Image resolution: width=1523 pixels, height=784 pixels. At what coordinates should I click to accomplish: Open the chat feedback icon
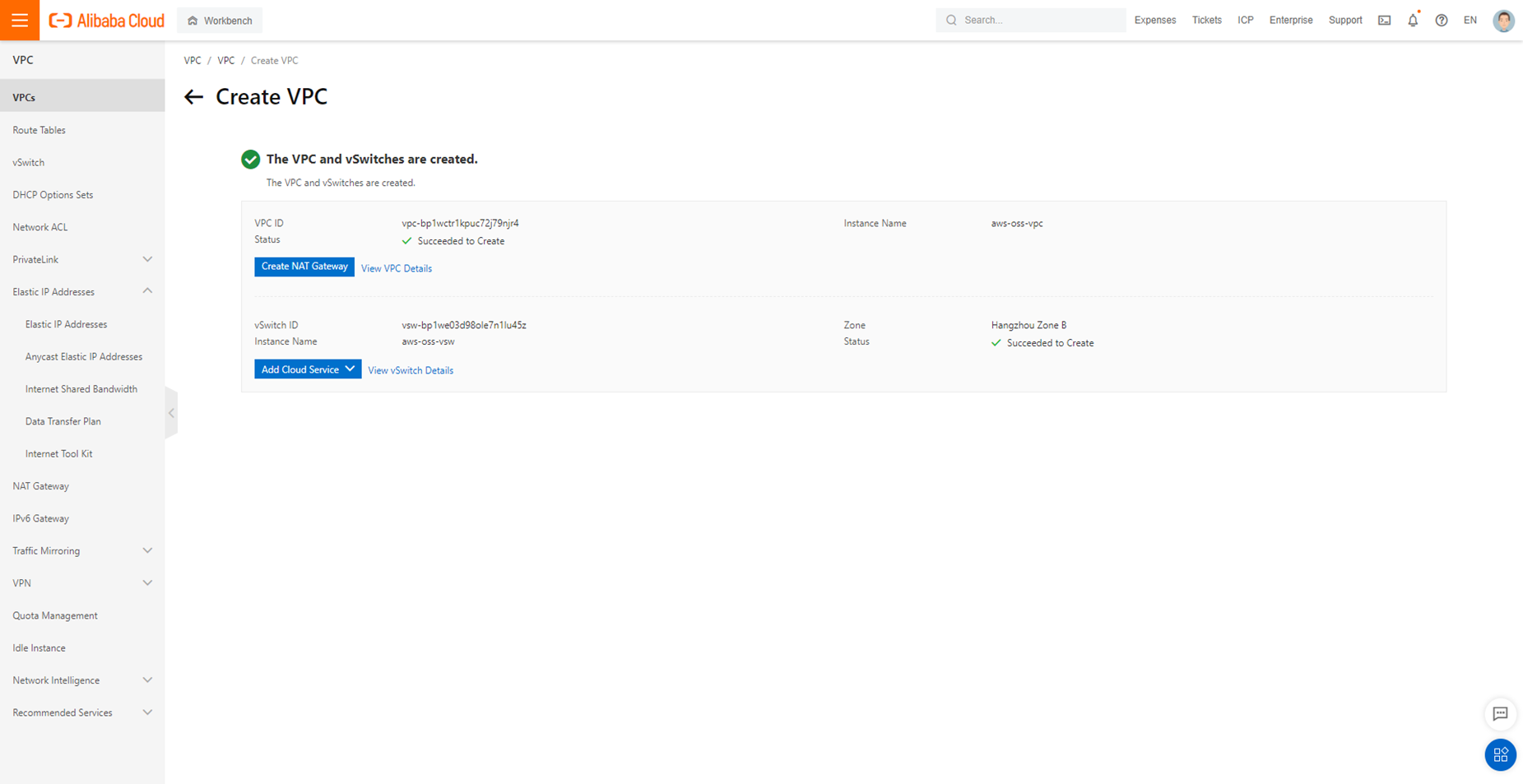click(1500, 714)
